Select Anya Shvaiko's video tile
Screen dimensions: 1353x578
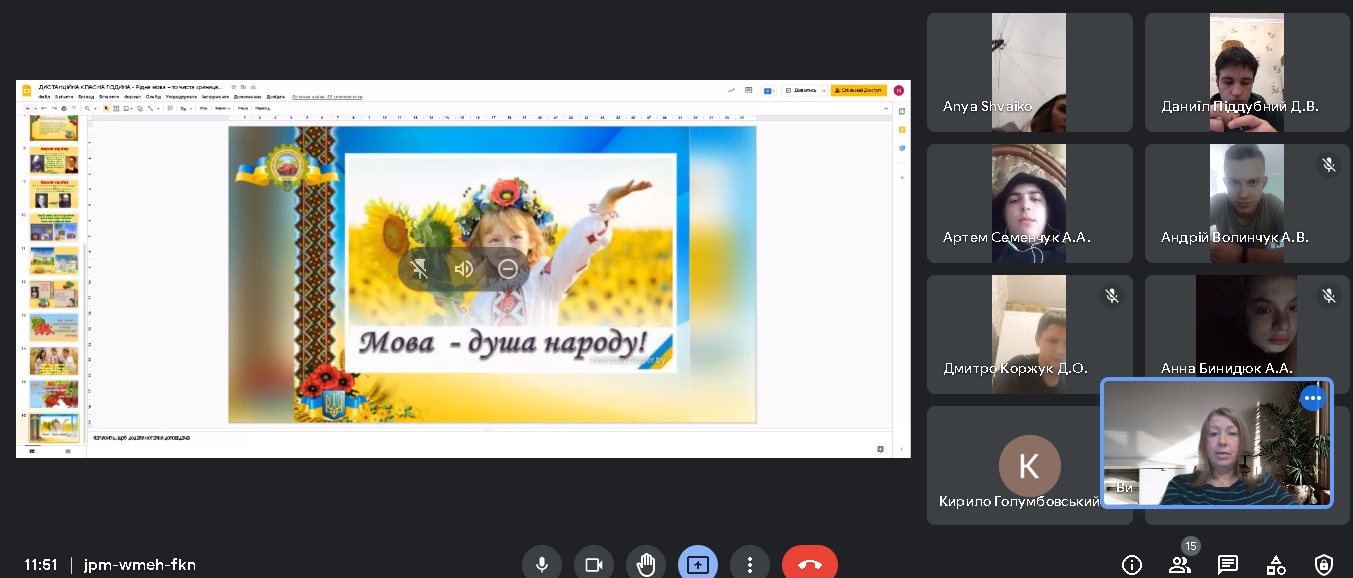pos(1029,72)
